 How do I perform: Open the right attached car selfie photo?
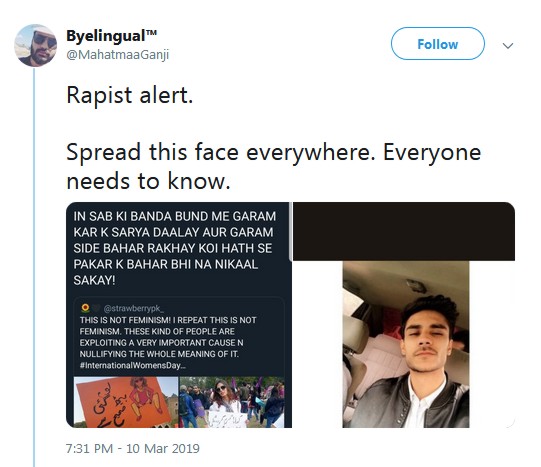(406, 344)
